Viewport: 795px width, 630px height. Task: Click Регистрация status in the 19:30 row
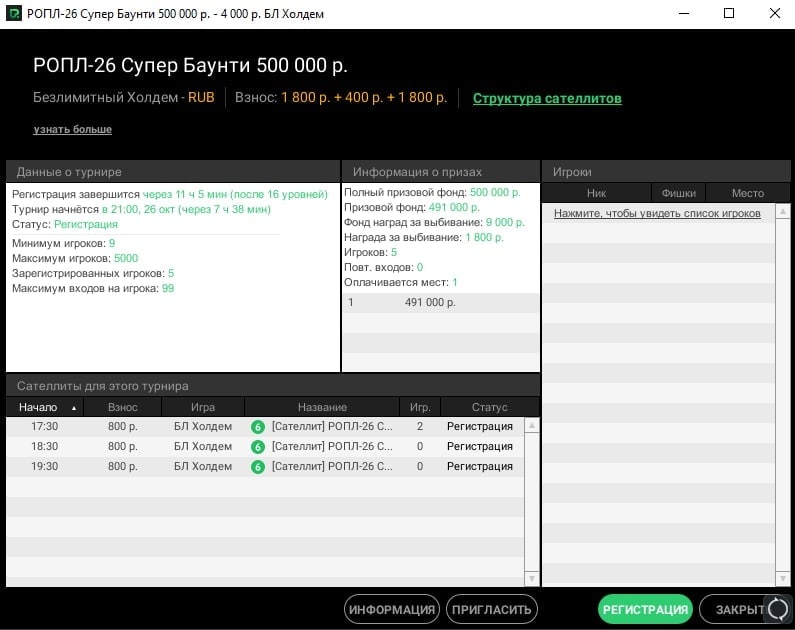tap(480, 466)
